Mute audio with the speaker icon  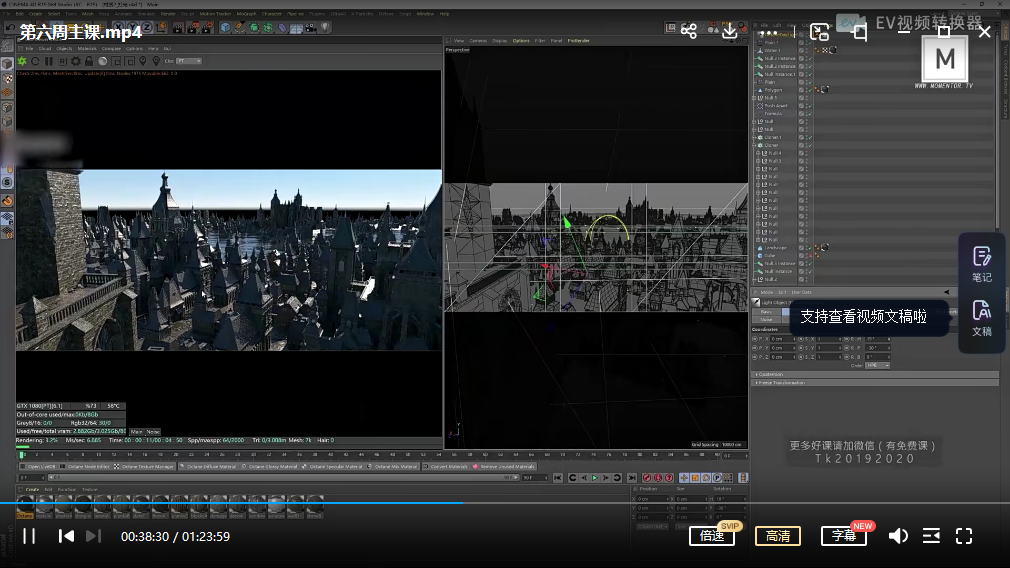[x=898, y=536]
